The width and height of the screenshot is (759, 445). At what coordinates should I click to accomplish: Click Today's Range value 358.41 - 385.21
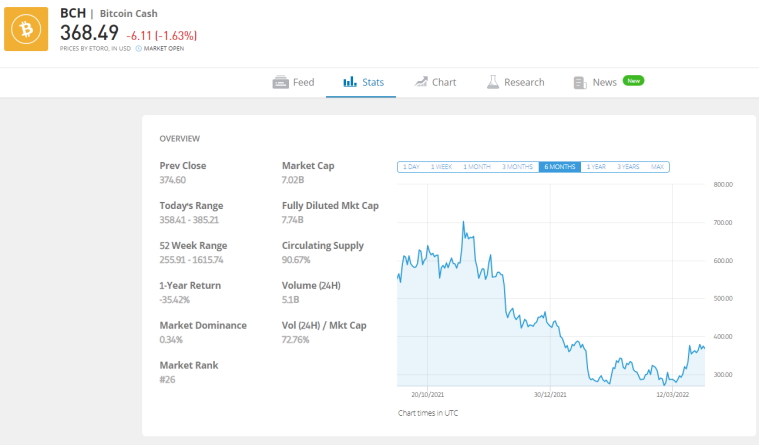(x=189, y=220)
